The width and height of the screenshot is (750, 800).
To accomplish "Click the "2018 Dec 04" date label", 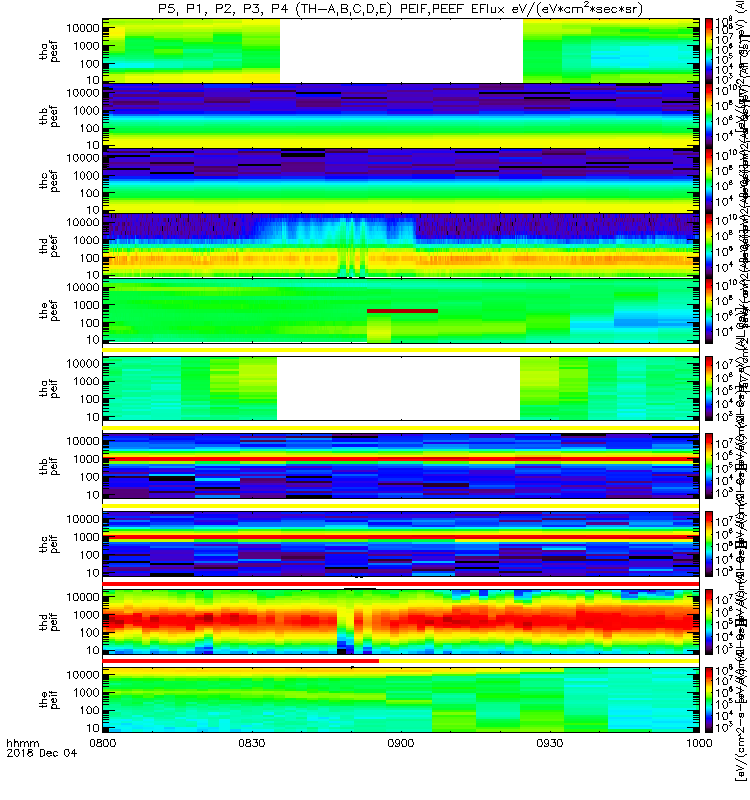I will pyautogui.click(x=41, y=753).
